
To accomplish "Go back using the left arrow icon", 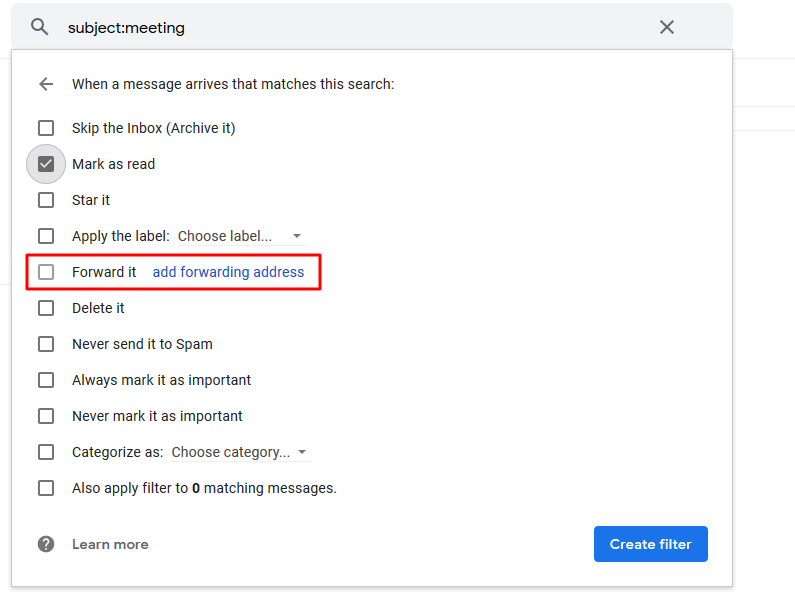I will click(x=46, y=84).
